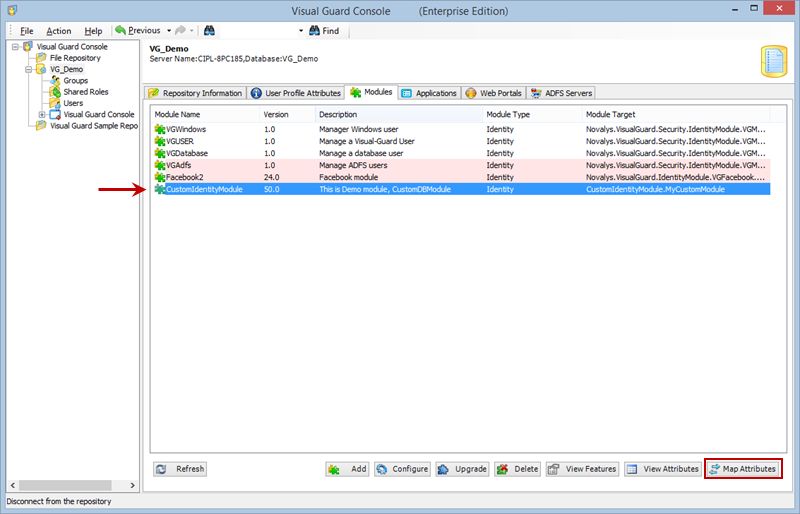The height and width of the screenshot is (514, 800).
Task: Click the binoculars search icon in toolbar
Action: click(x=209, y=31)
